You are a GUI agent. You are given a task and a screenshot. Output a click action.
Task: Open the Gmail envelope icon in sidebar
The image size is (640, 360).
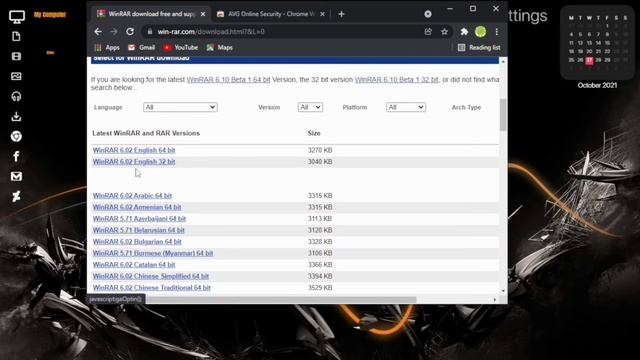[x=16, y=176]
